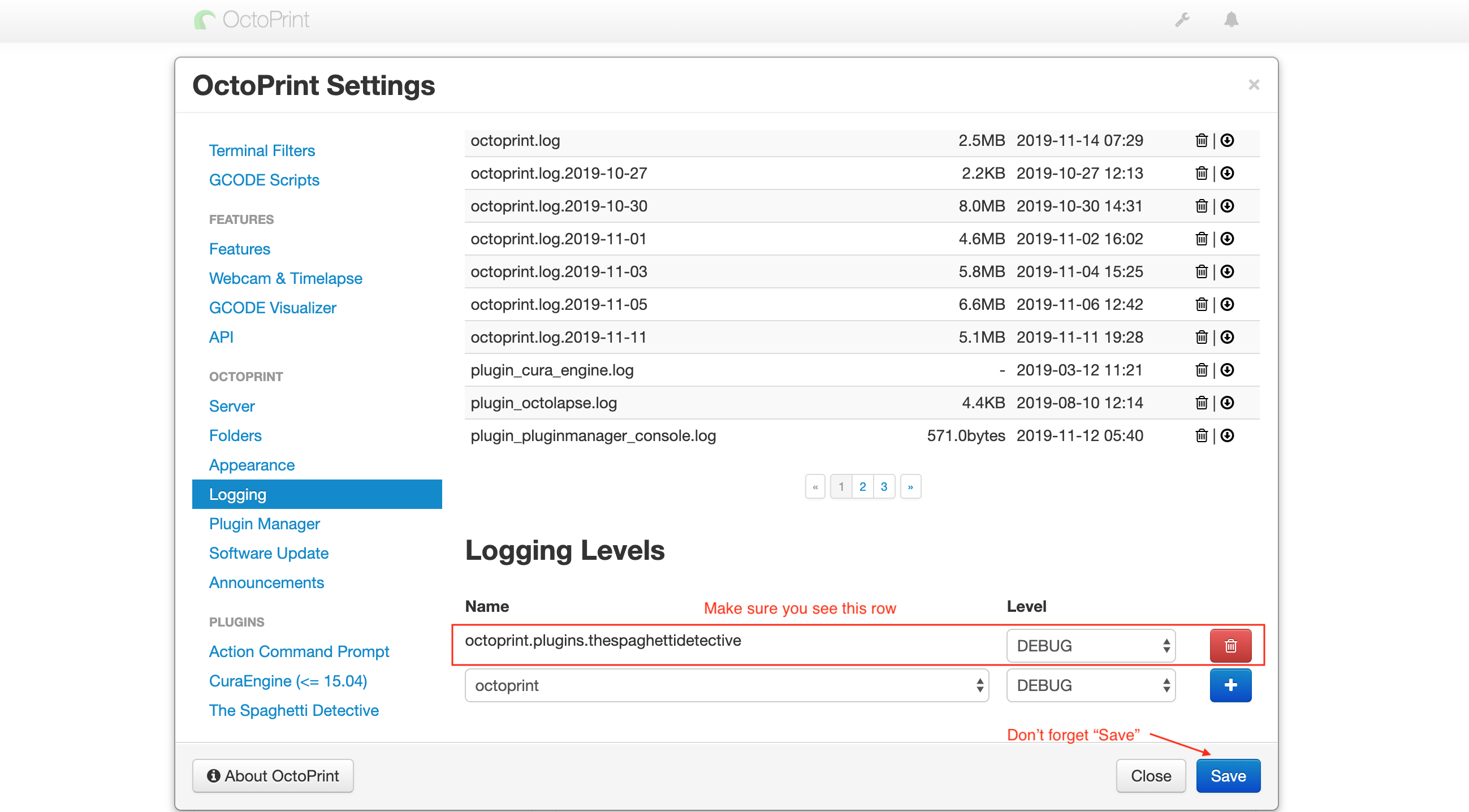Viewport: 1469px width, 812px height.
Task: Click the Close button in footer
Action: click(x=1150, y=775)
